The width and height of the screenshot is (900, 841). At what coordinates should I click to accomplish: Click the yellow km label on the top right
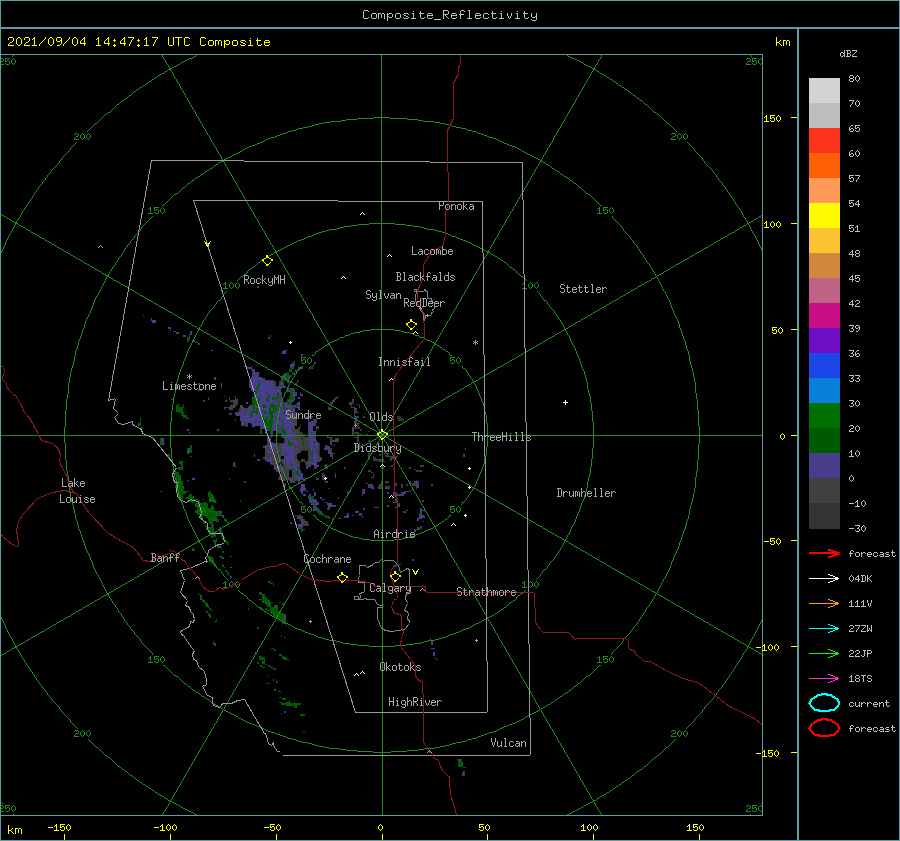coord(782,42)
